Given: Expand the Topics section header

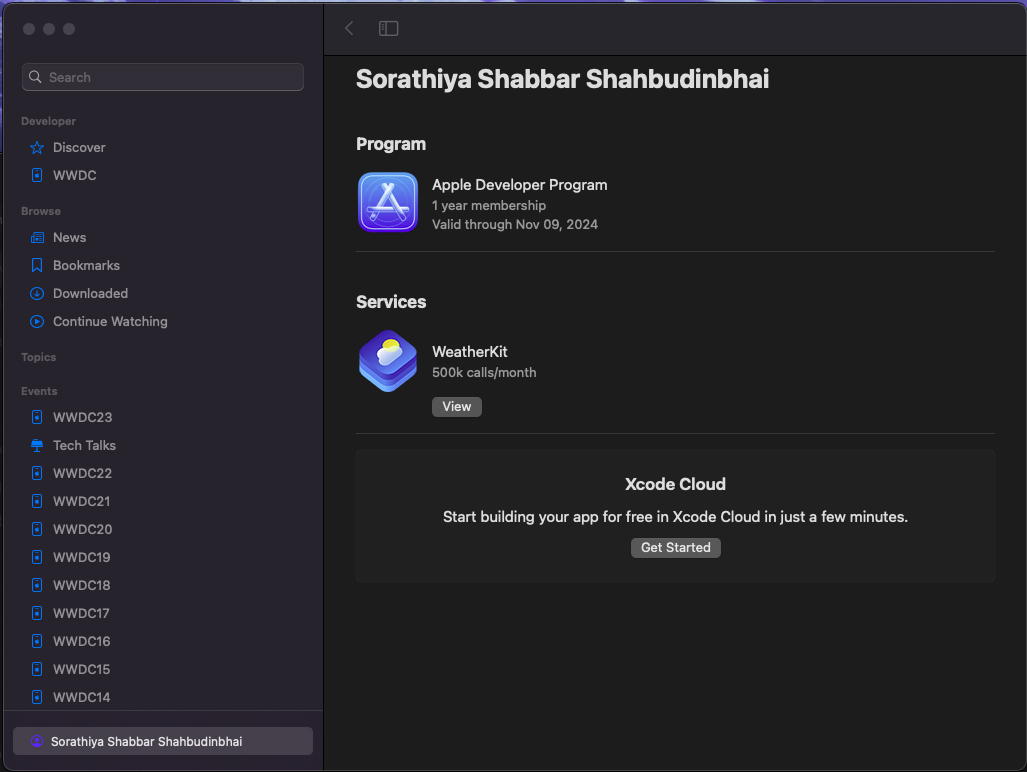Looking at the screenshot, I should [x=39, y=357].
